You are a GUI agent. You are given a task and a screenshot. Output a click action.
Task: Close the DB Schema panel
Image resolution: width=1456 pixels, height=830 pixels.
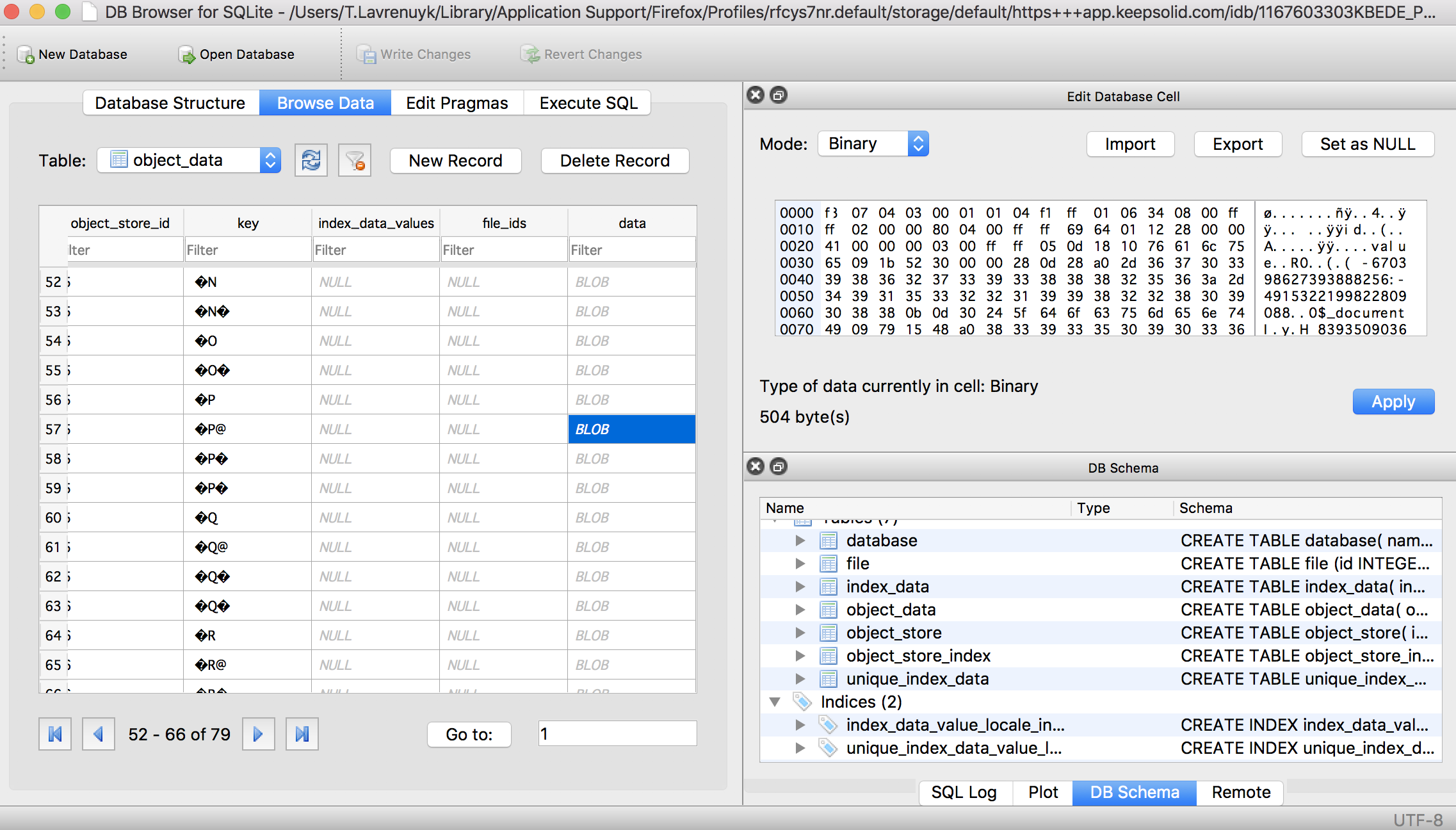coord(756,466)
